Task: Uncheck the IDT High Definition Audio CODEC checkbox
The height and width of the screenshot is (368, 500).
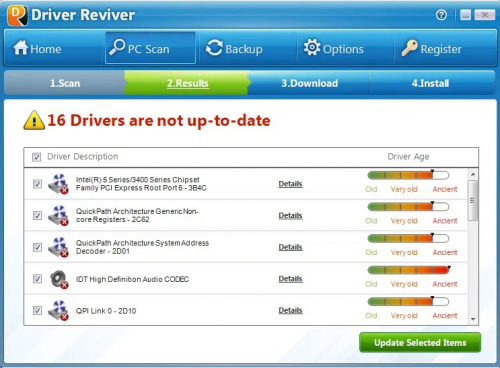Action: click(x=37, y=279)
